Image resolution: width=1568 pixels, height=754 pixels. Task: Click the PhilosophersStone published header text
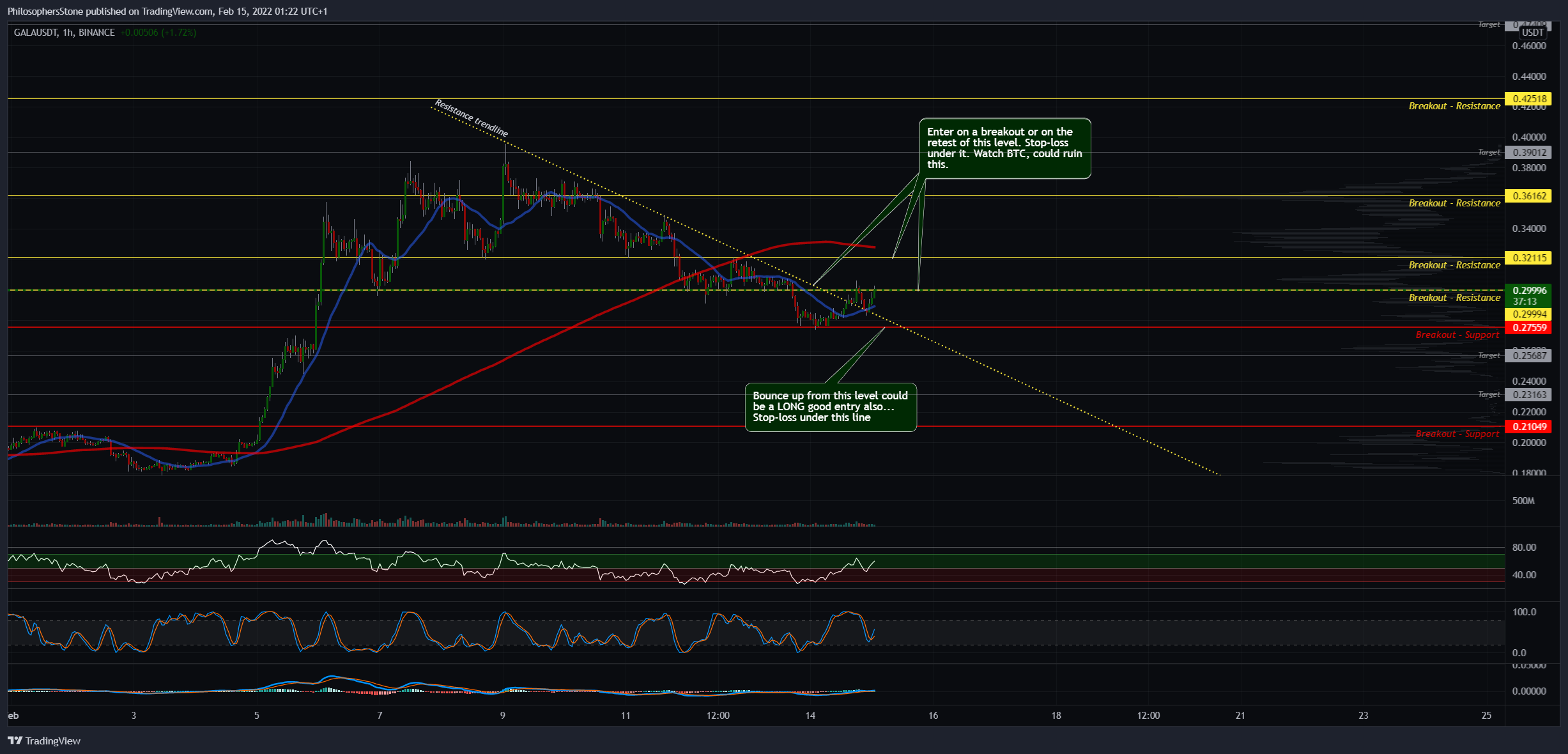coord(167,11)
